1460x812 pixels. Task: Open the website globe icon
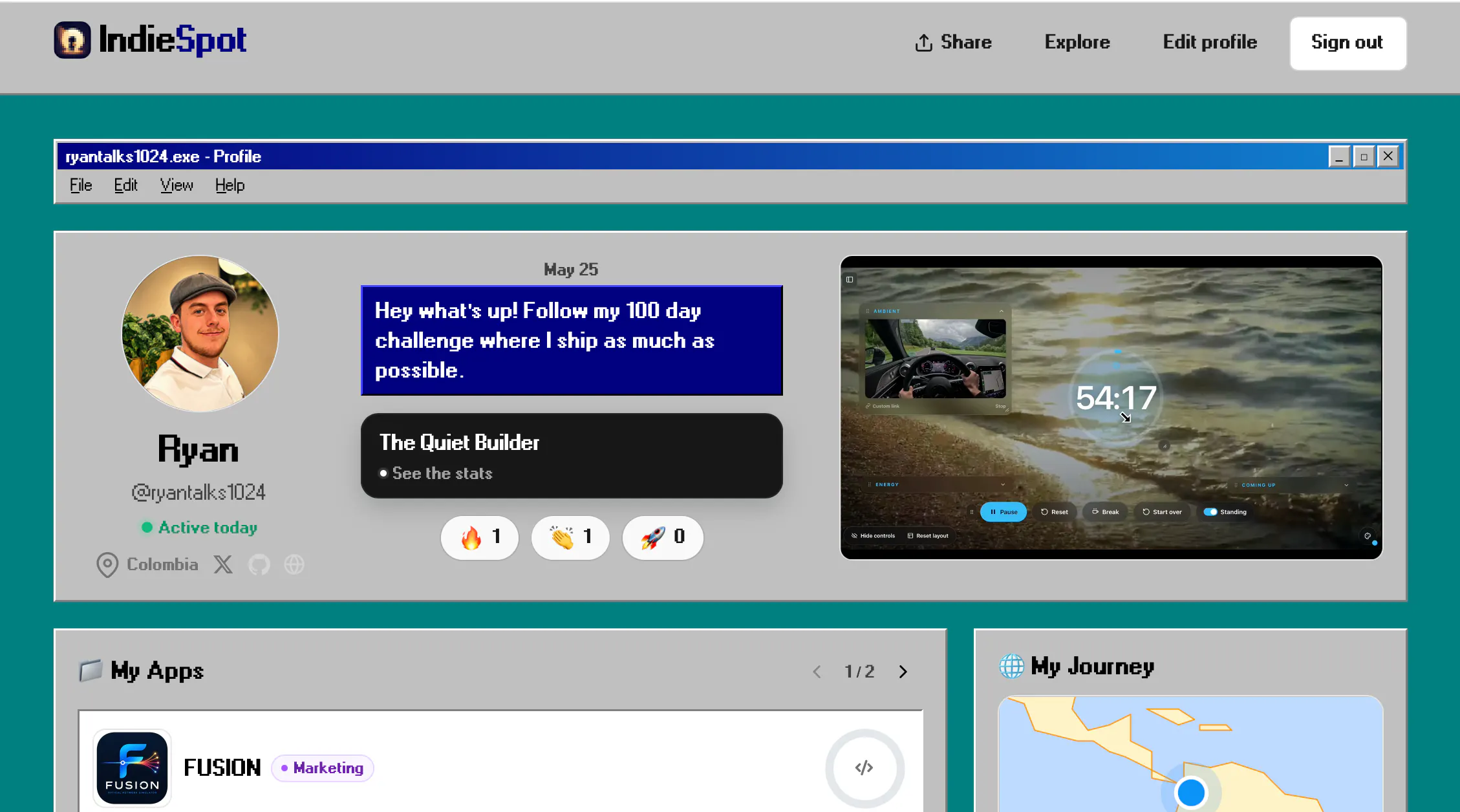coord(294,564)
